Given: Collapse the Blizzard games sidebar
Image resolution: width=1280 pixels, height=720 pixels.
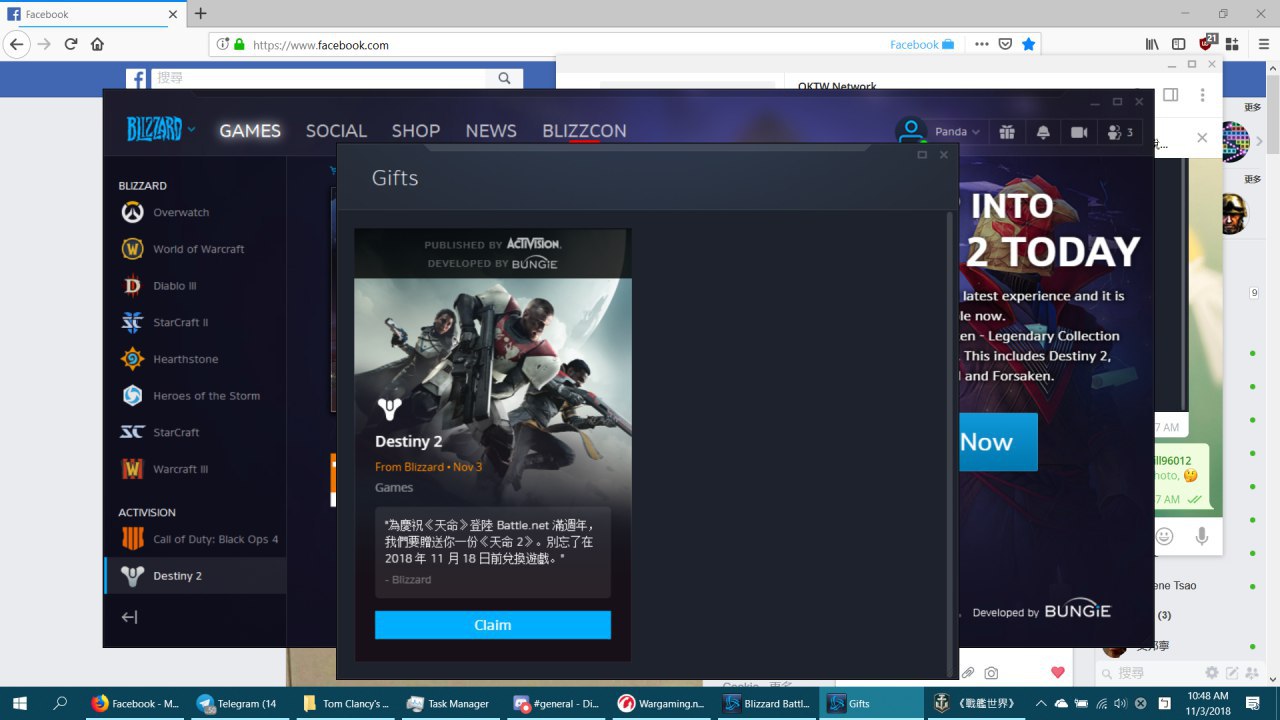Looking at the screenshot, I should (x=129, y=617).
